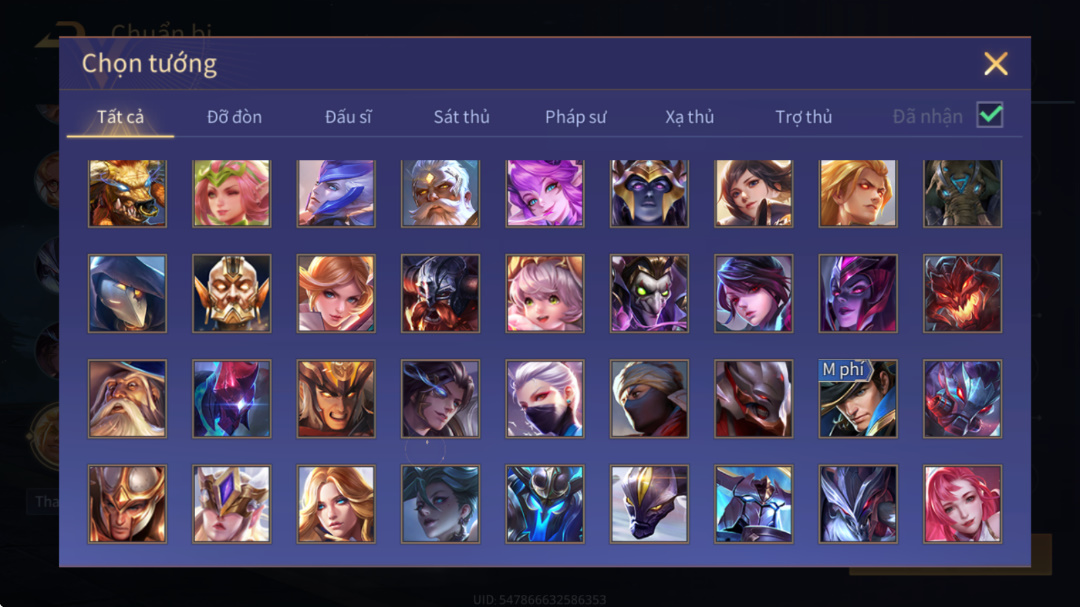1080x607 pixels.
Task: Choose the white-bearded old man hero in first row
Action: coord(440,194)
